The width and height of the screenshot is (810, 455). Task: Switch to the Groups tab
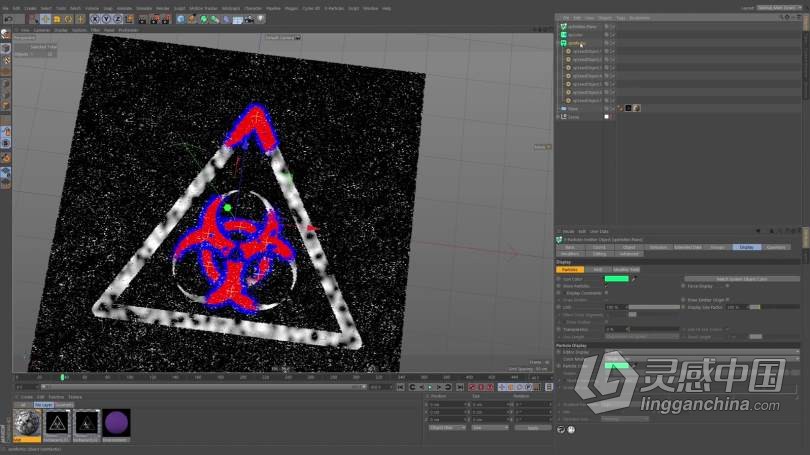[717, 247]
